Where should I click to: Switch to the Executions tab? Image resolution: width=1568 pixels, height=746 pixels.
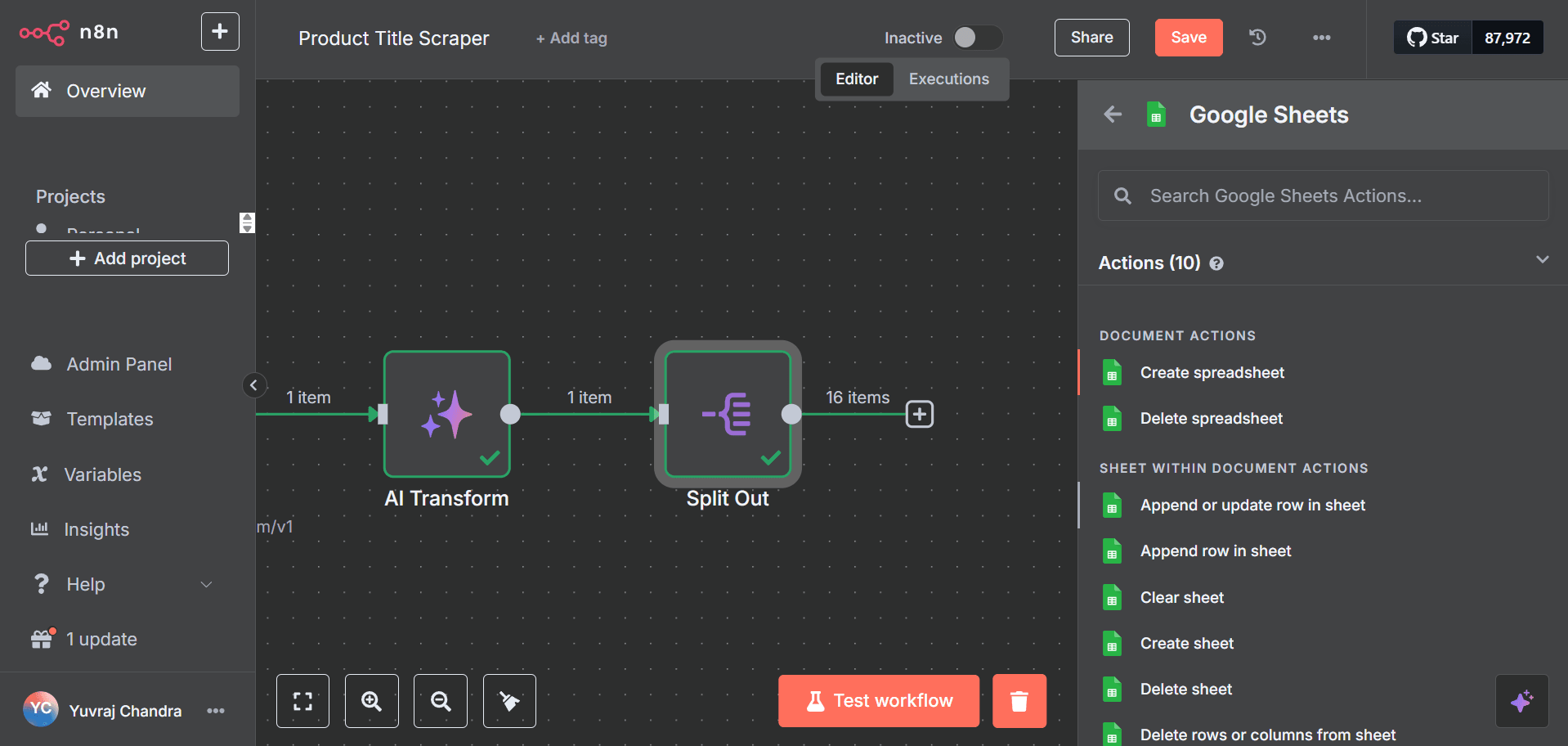coord(949,79)
